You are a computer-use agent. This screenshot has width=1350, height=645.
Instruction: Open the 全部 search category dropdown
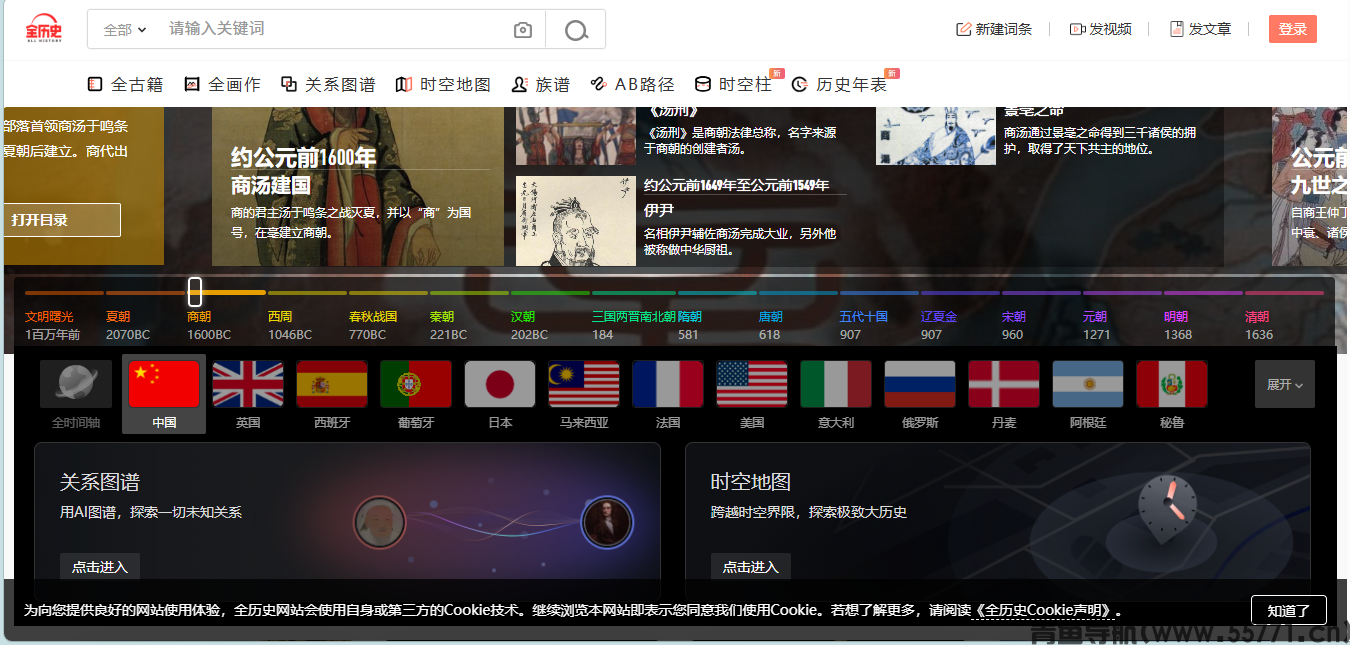coord(125,30)
